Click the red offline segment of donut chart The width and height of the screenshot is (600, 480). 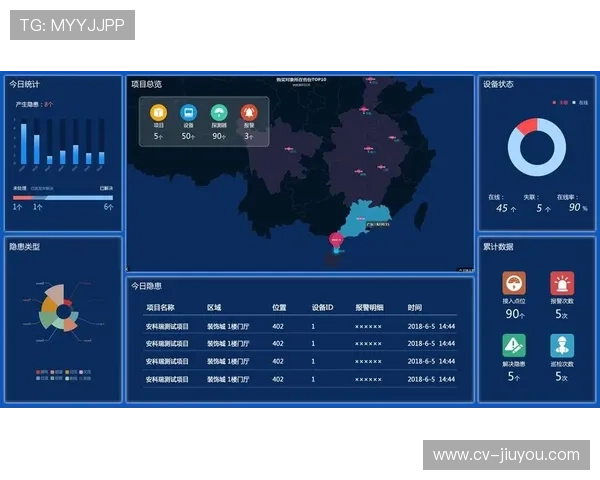(x=526, y=127)
